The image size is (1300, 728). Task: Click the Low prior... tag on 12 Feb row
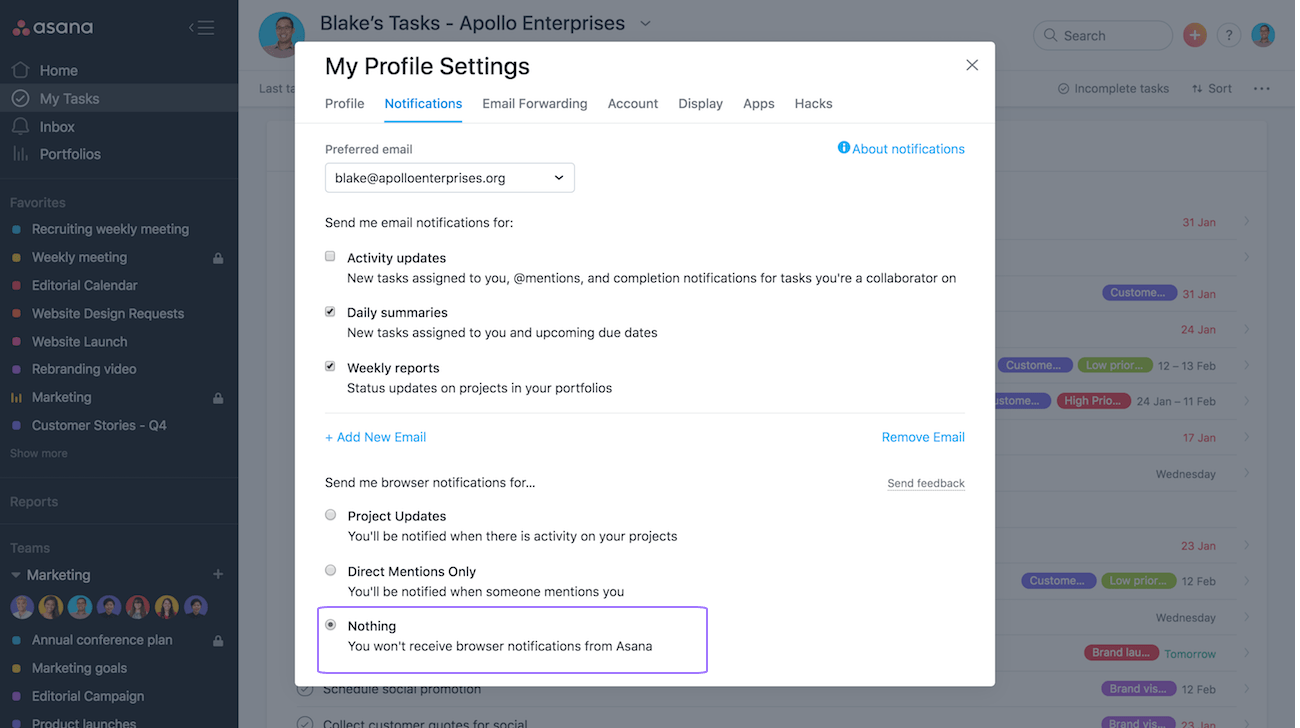coord(1137,581)
